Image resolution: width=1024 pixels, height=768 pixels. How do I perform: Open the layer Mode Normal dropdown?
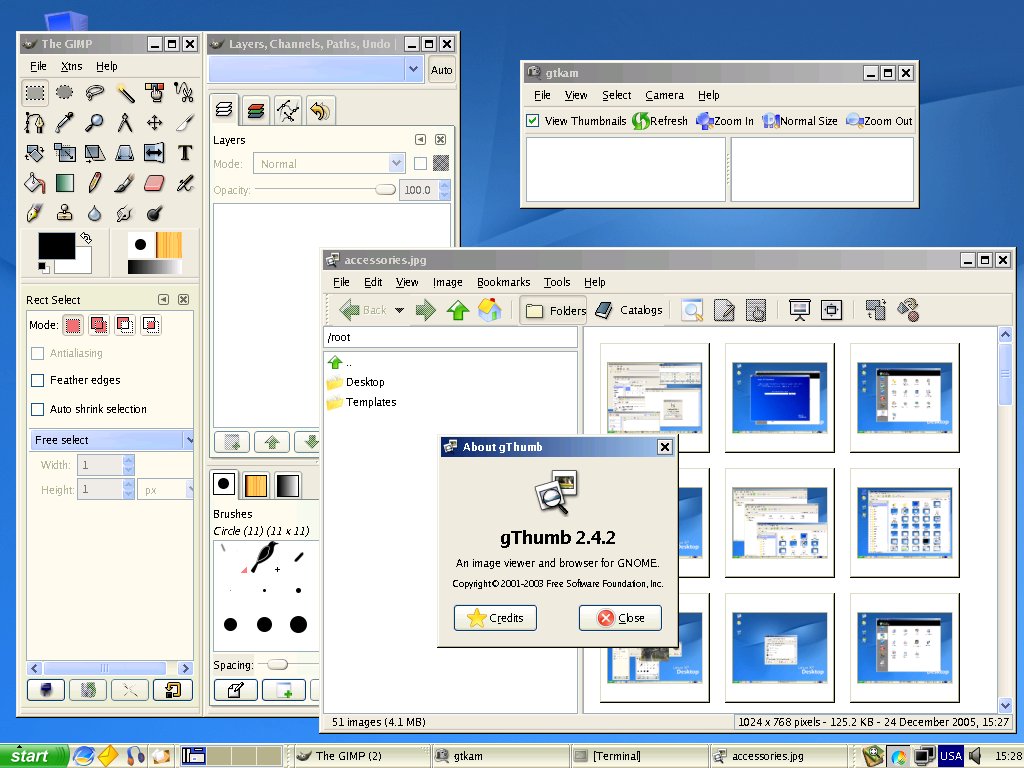tap(329, 163)
